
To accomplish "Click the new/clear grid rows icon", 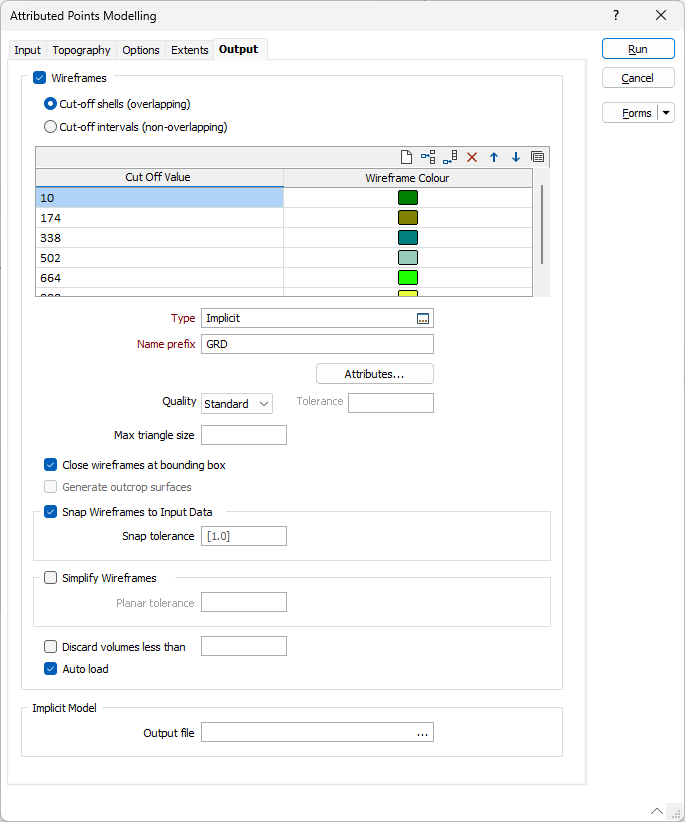I will (406, 157).
